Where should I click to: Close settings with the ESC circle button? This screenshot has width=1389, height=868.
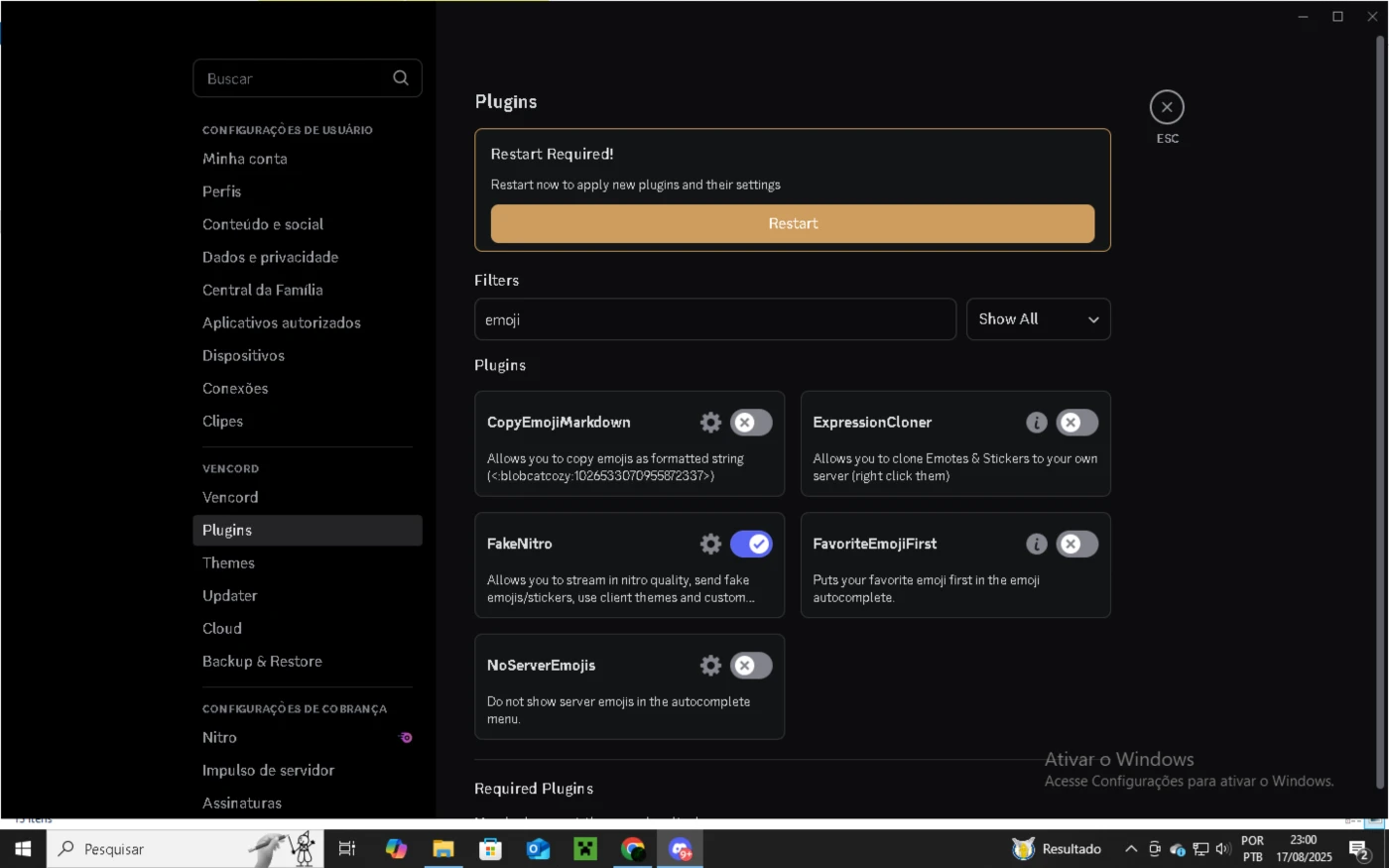click(x=1167, y=107)
